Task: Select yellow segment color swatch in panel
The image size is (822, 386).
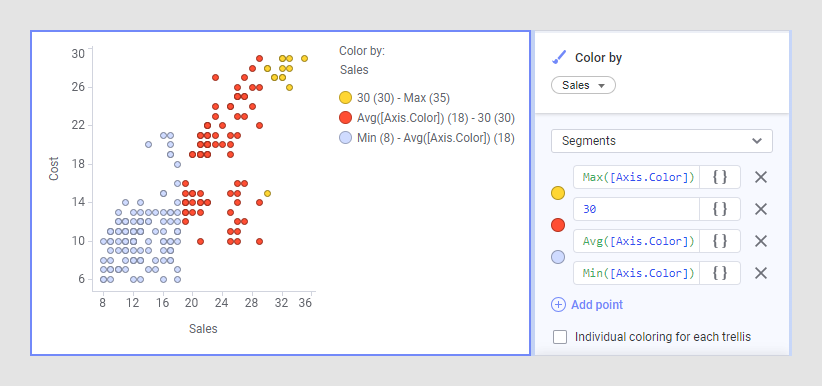Action: click(558, 194)
